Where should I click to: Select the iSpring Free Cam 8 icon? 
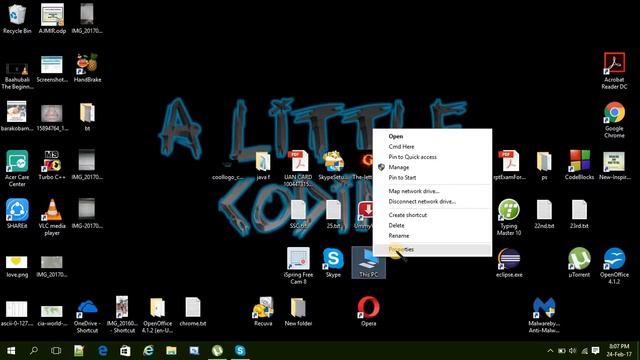coord(298,266)
